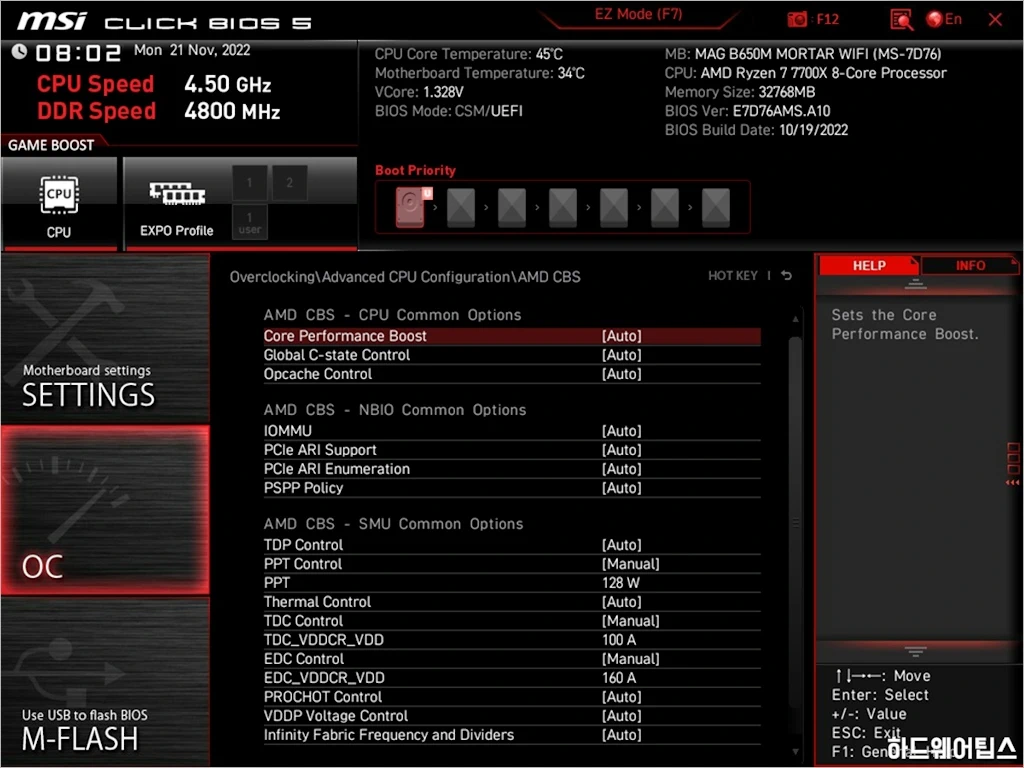The height and width of the screenshot is (768, 1024).
Task: Click the side panel expand arrows
Action: [1013, 483]
